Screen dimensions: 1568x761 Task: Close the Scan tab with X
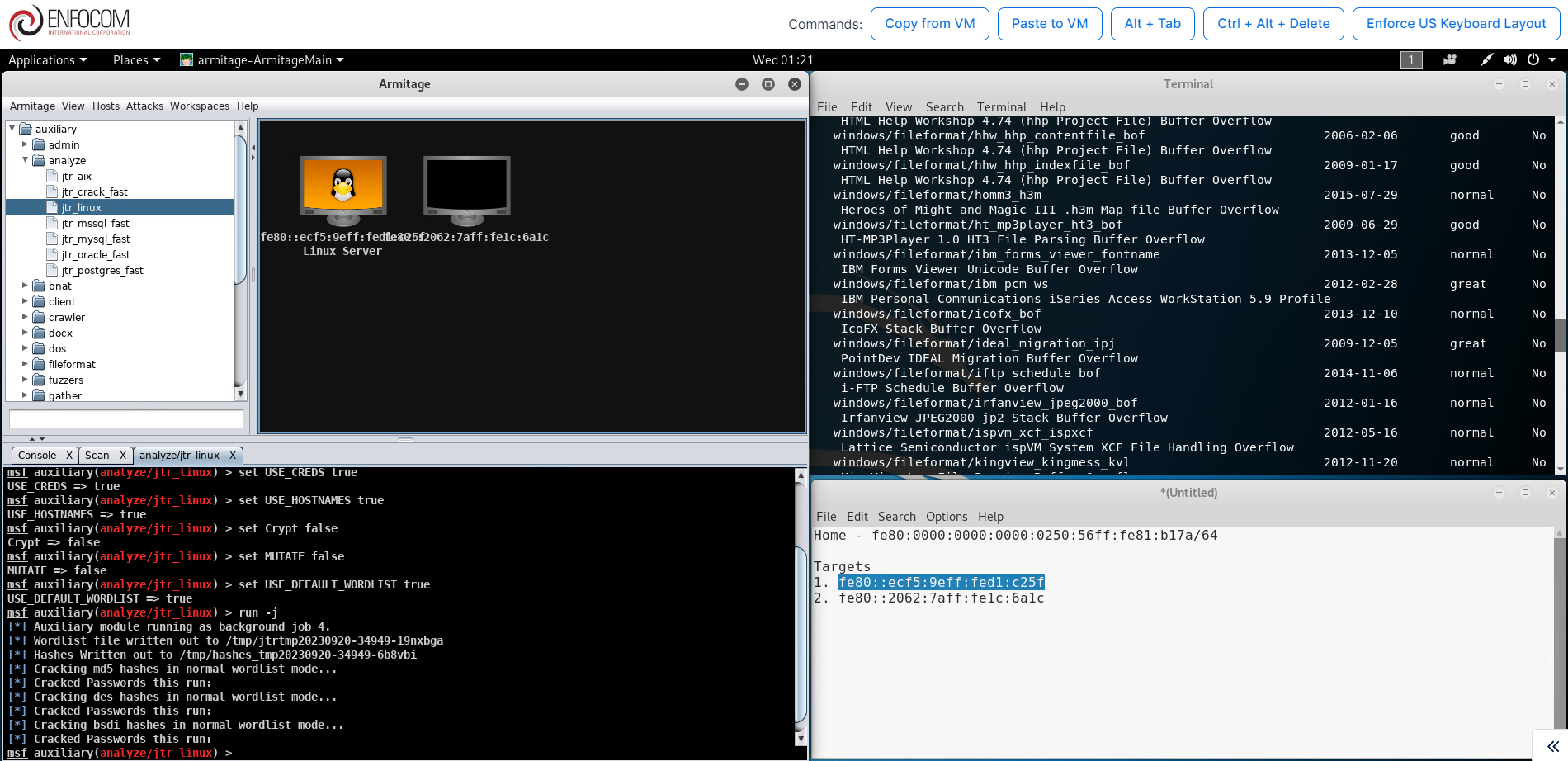coord(123,455)
